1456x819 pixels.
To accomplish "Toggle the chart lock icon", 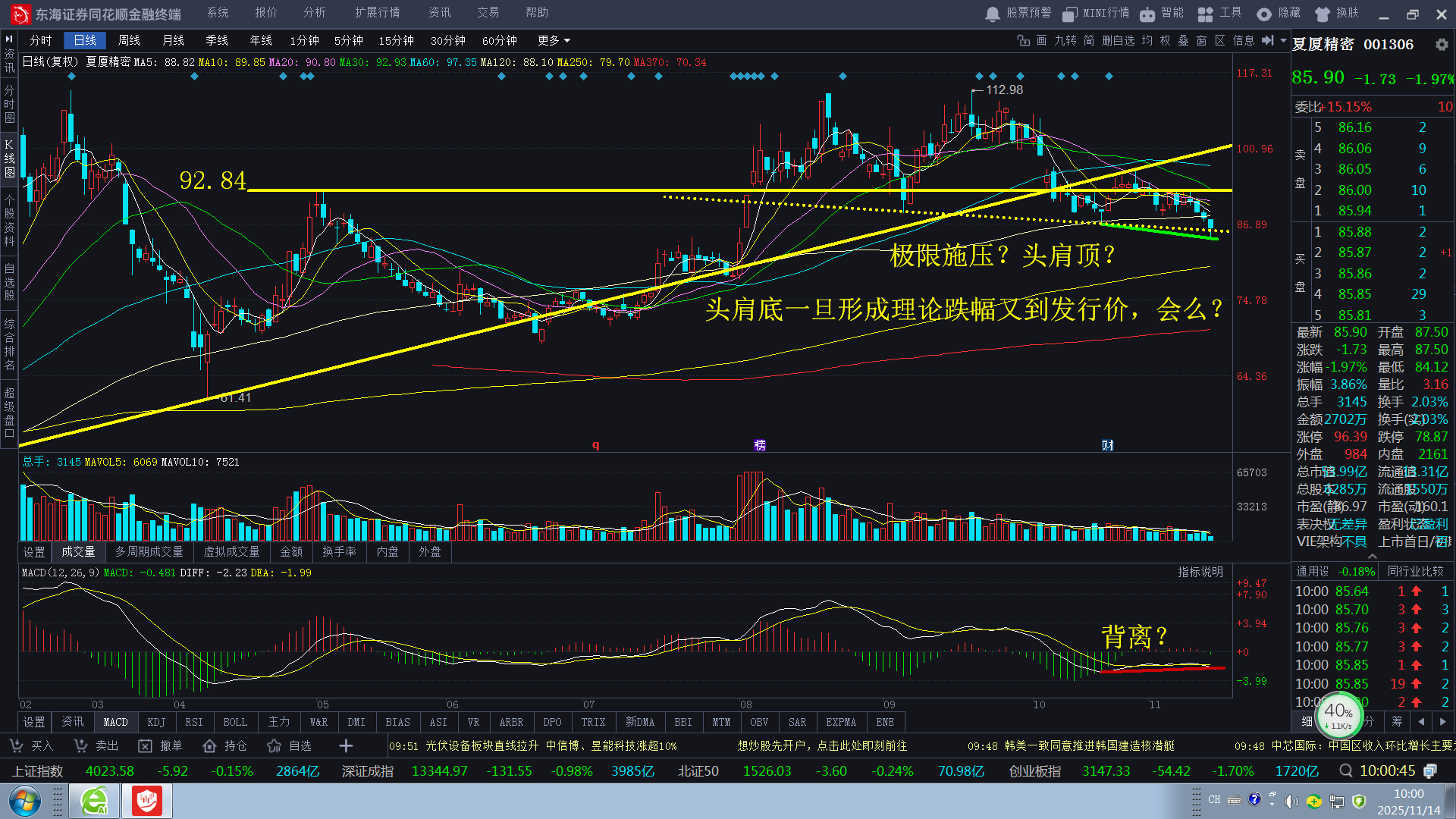I will (1023, 41).
